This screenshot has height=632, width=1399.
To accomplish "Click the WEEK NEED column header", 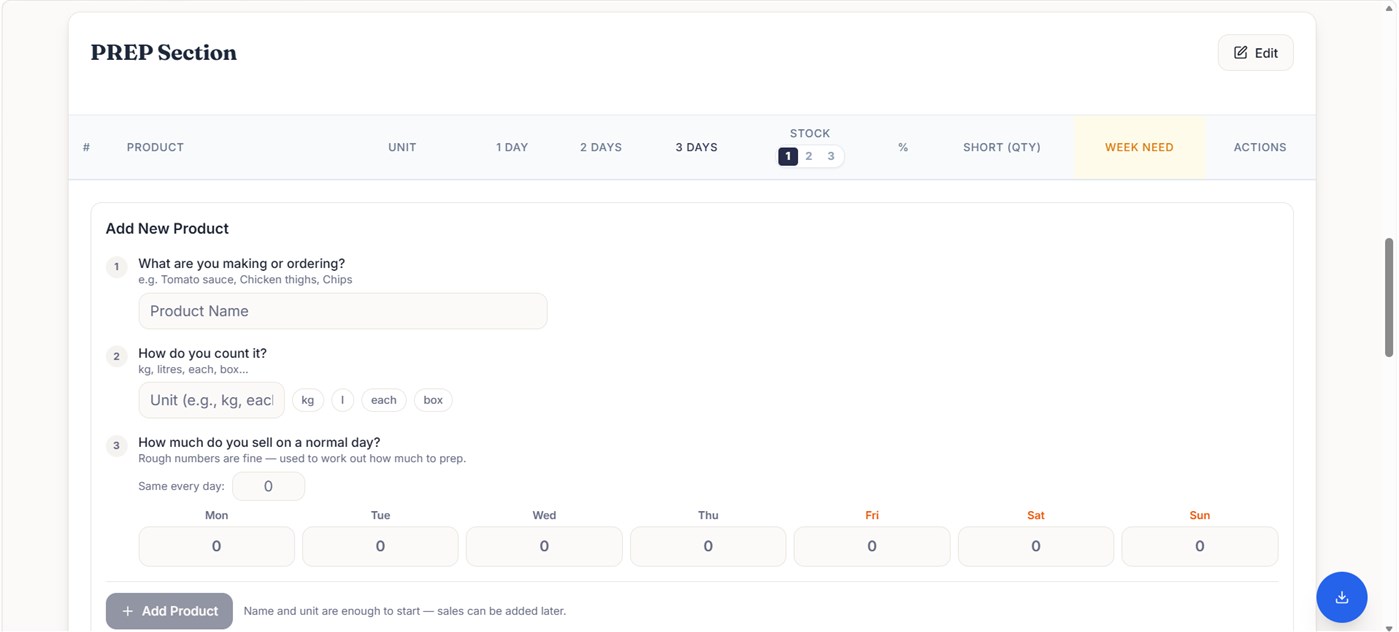I will pyautogui.click(x=1139, y=147).
